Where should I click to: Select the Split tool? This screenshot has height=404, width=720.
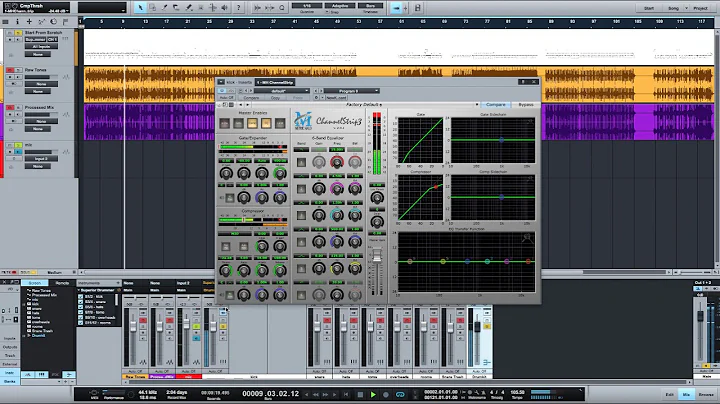164,8
